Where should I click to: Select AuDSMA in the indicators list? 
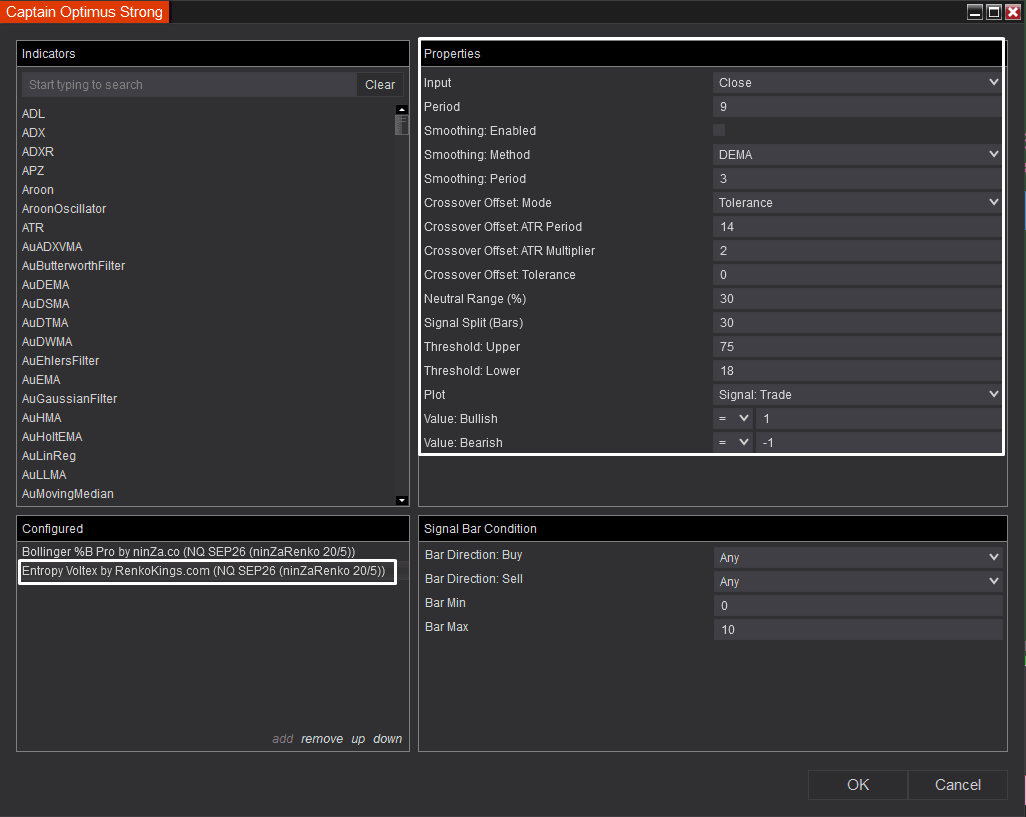point(46,304)
